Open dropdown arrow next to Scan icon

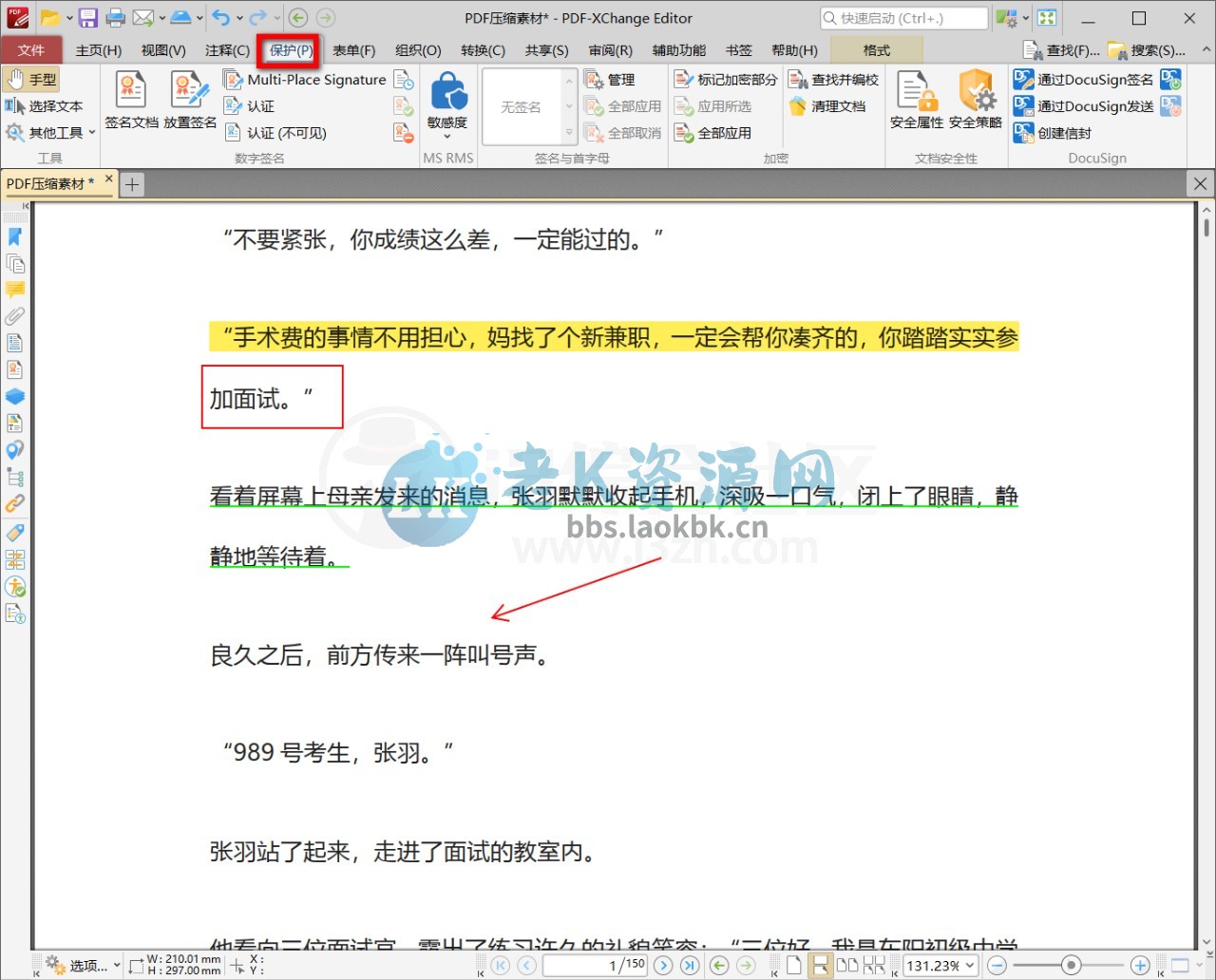pos(199,18)
